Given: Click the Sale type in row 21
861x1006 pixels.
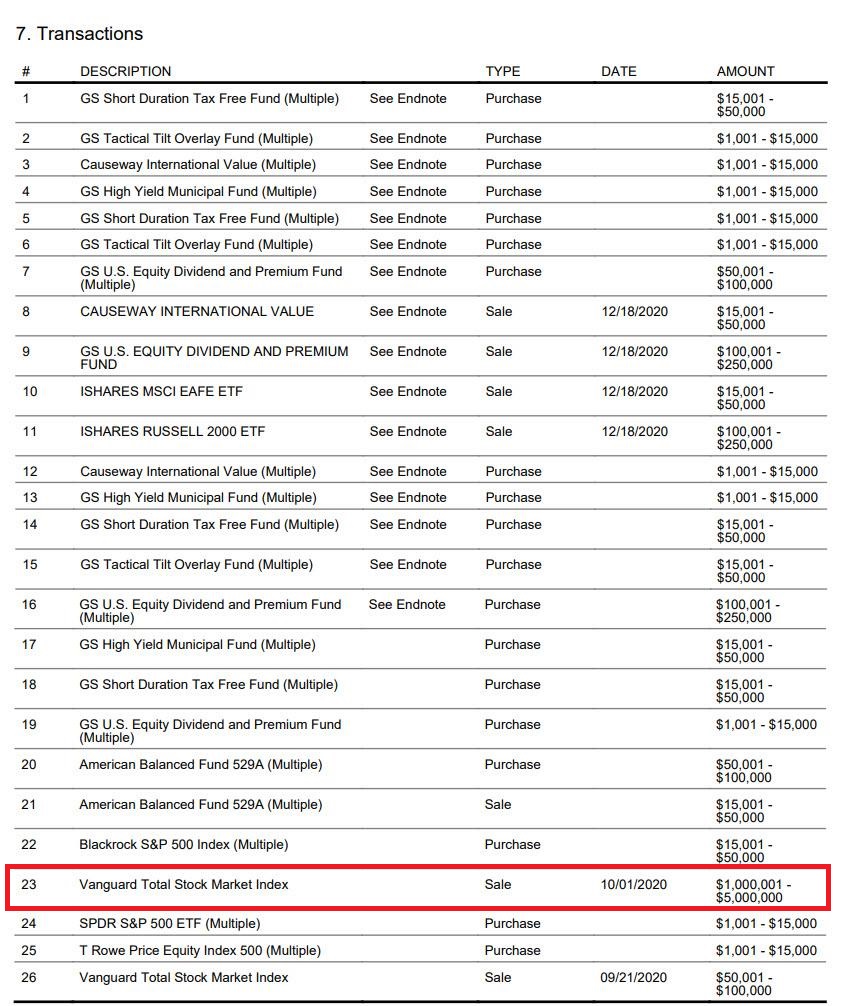Looking at the screenshot, I should tap(498, 804).
